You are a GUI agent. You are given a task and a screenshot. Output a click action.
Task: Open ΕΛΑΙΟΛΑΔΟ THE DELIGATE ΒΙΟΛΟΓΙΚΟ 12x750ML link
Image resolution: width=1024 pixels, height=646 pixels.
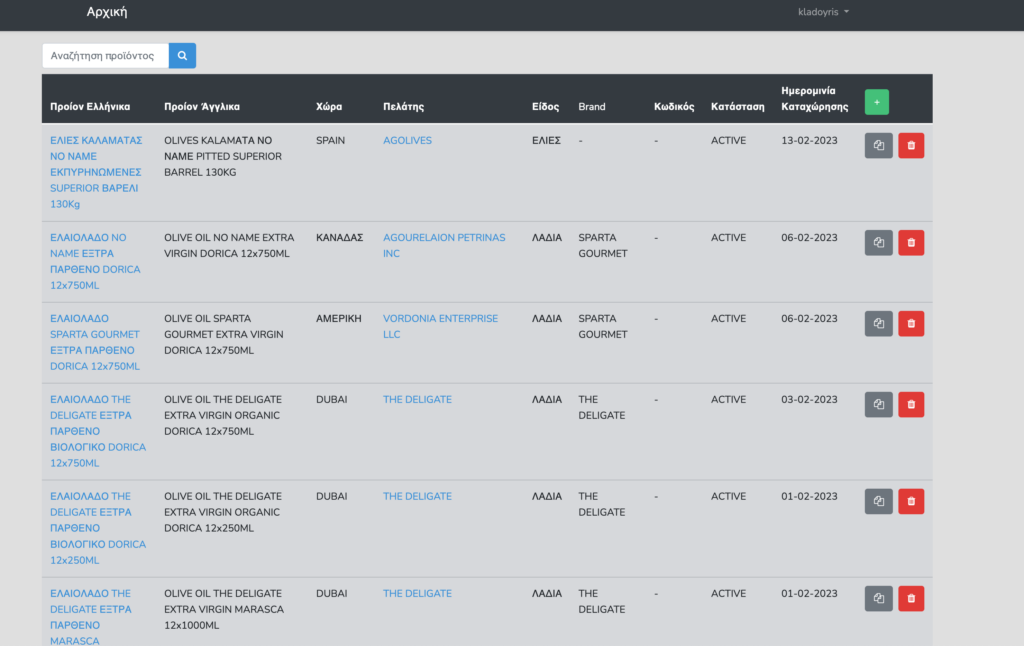pyautogui.click(x=98, y=431)
